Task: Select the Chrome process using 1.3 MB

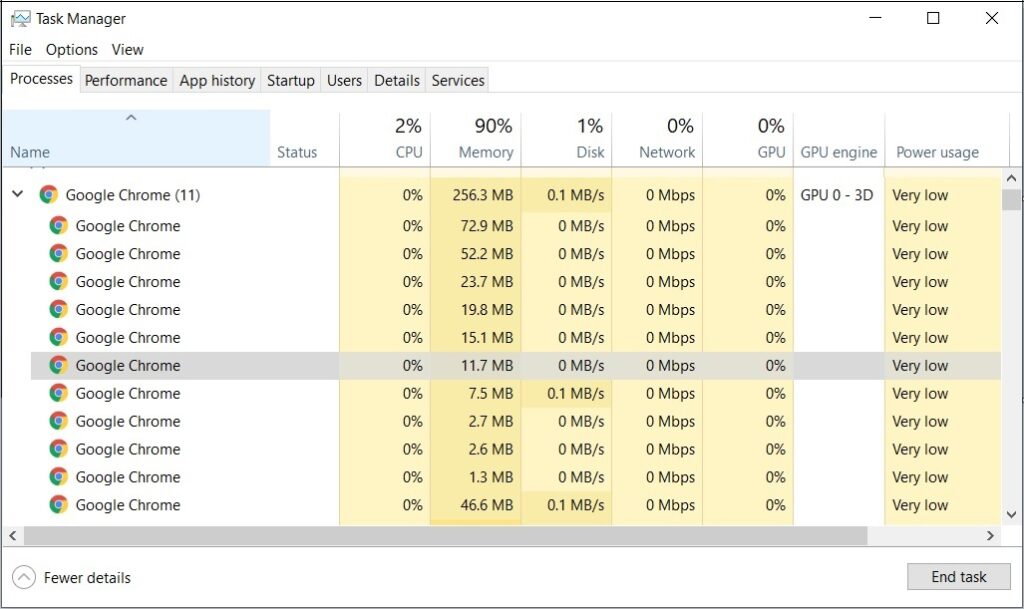Action: tap(127, 477)
